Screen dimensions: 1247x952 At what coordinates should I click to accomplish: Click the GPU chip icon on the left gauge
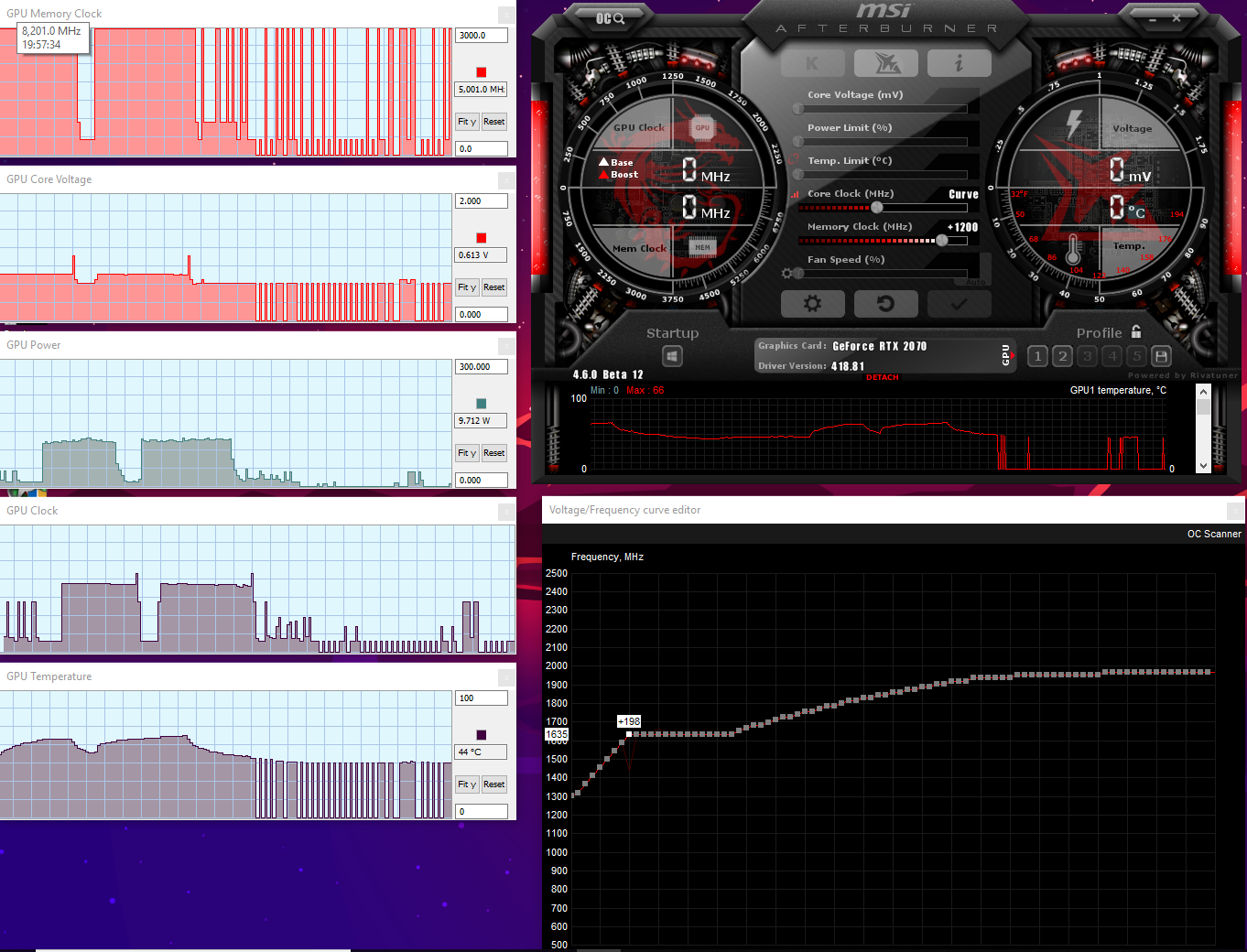tap(702, 127)
